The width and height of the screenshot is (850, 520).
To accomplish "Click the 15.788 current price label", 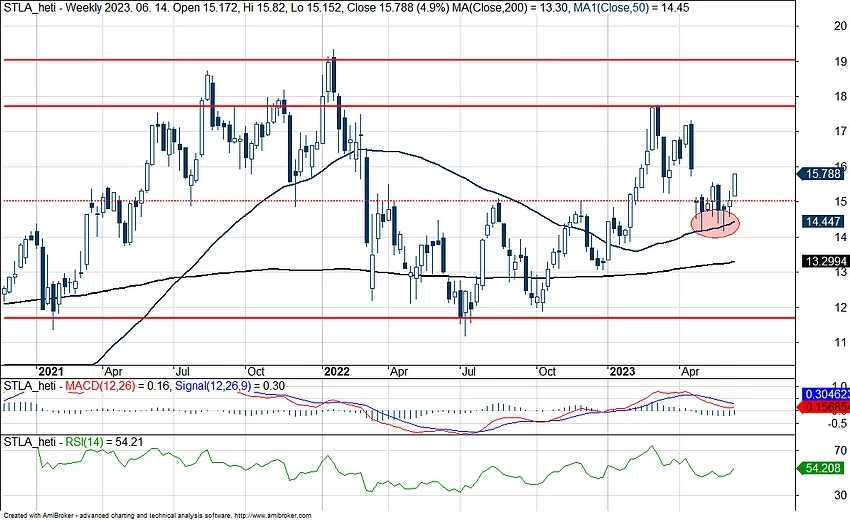I will (821, 174).
